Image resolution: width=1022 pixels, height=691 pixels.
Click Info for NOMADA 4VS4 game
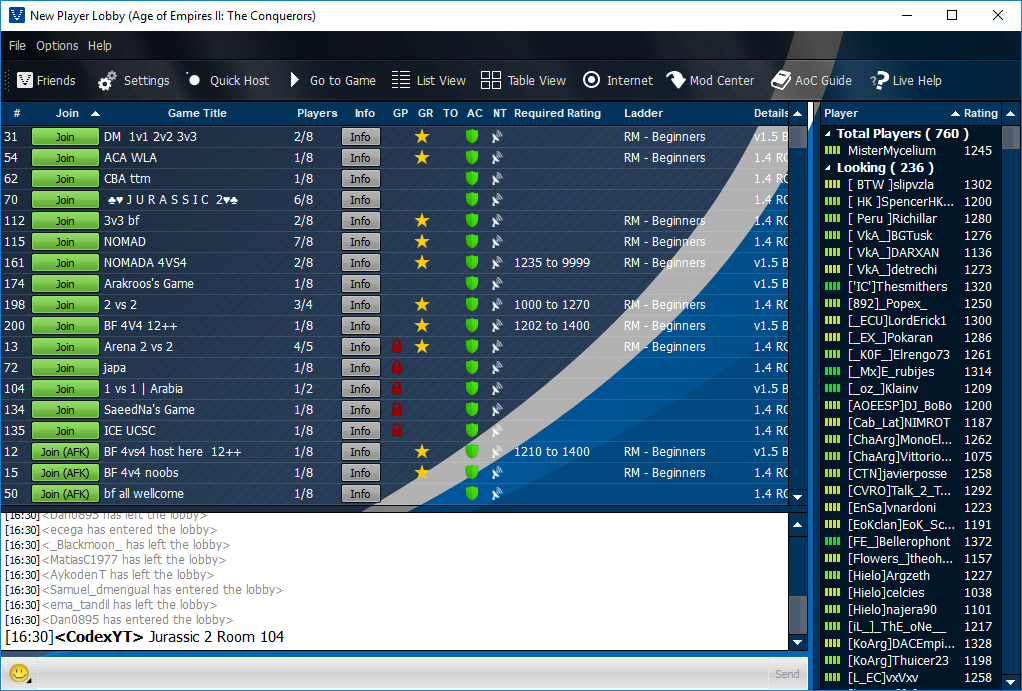[x=360, y=263]
